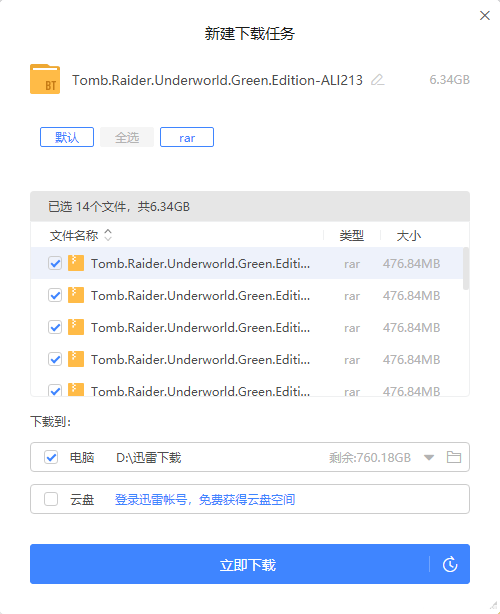Image resolution: width=500 pixels, height=614 pixels.
Task: Close the new download task dialog
Action: (485, 16)
